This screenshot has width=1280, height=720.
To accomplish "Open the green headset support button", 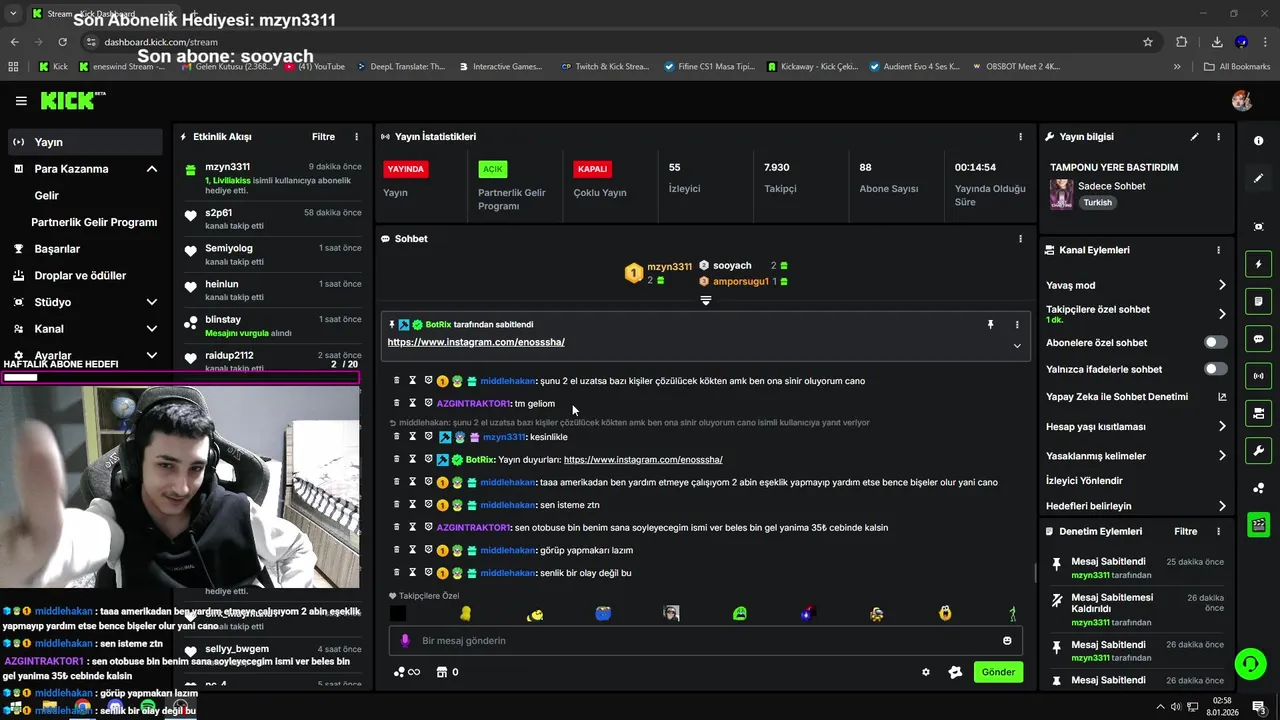I will tap(1249, 663).
